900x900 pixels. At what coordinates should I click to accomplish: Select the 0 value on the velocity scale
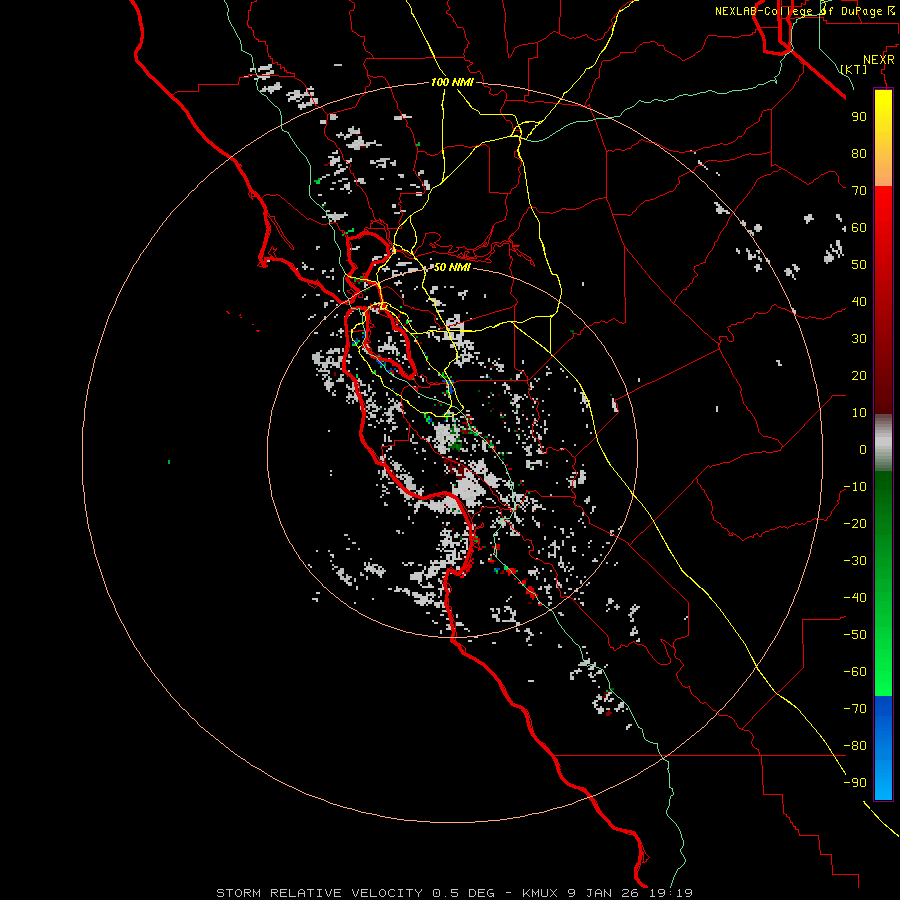[863, 450]
